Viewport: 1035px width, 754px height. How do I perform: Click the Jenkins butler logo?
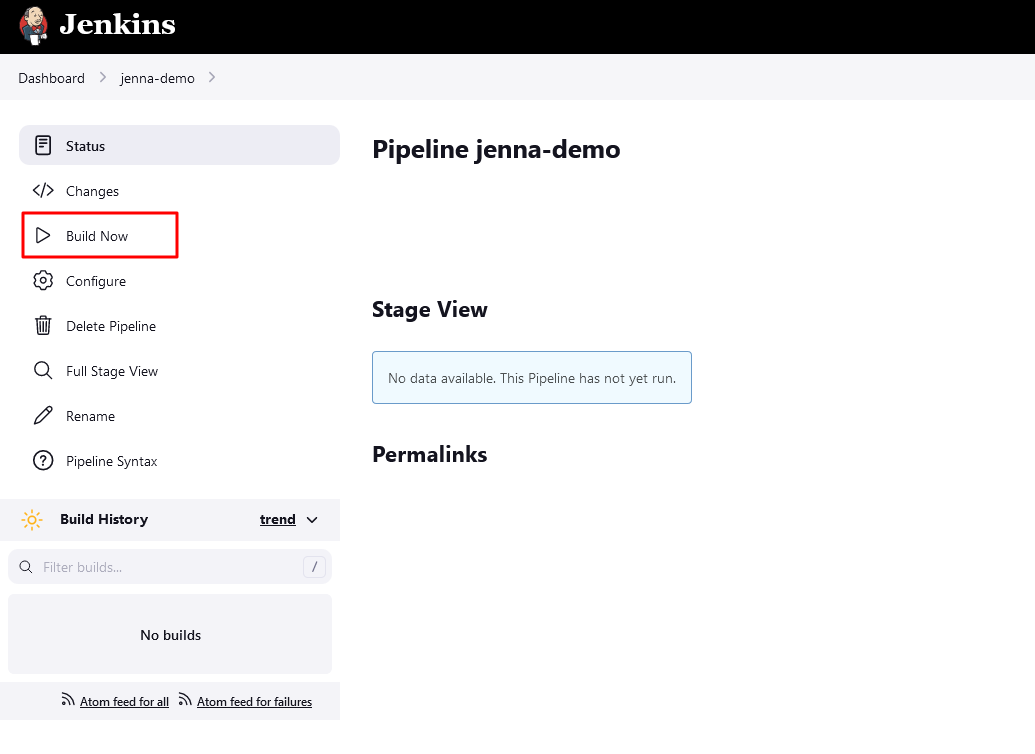(x=34, y=26)
